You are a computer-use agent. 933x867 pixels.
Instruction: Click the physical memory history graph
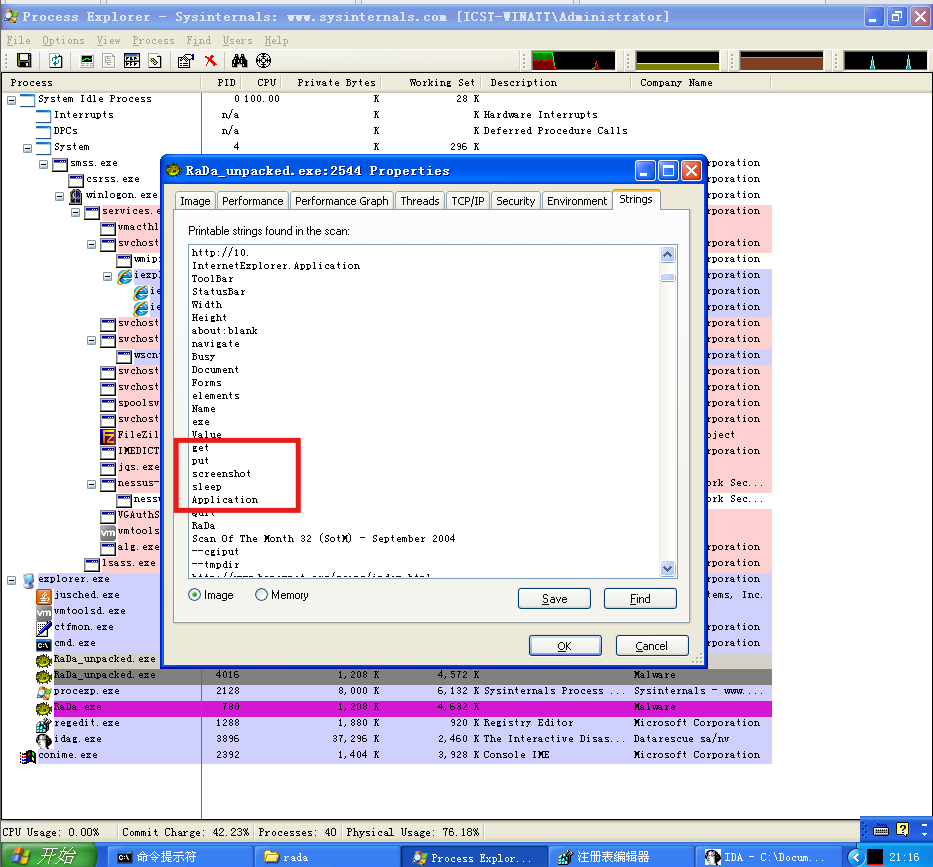pos(781,61)
